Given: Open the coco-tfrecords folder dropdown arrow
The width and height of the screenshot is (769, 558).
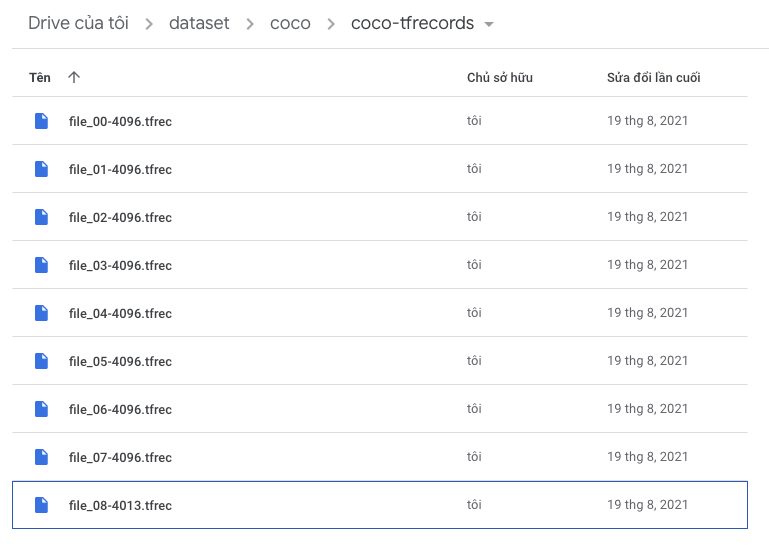Looking at the screenshot, I should pyautogui.click(x=489, y=24).
